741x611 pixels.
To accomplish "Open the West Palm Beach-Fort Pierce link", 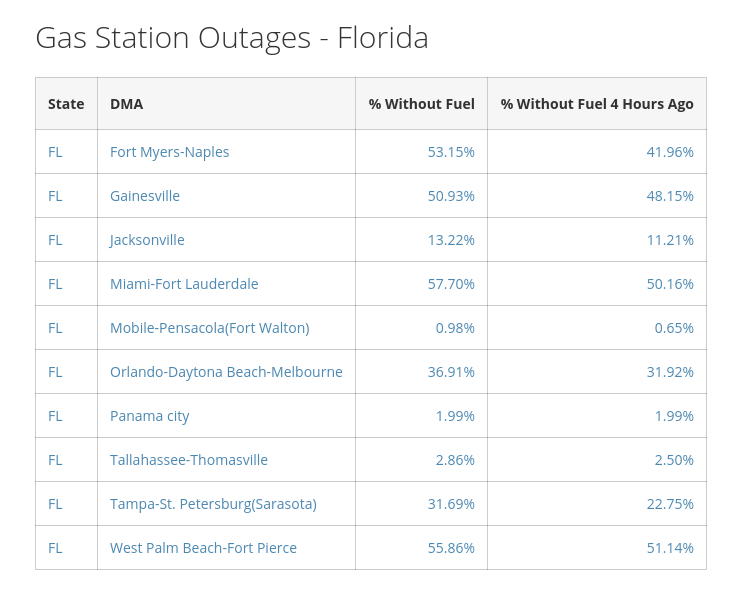I will pyautogui.click(x=203, y=548).
